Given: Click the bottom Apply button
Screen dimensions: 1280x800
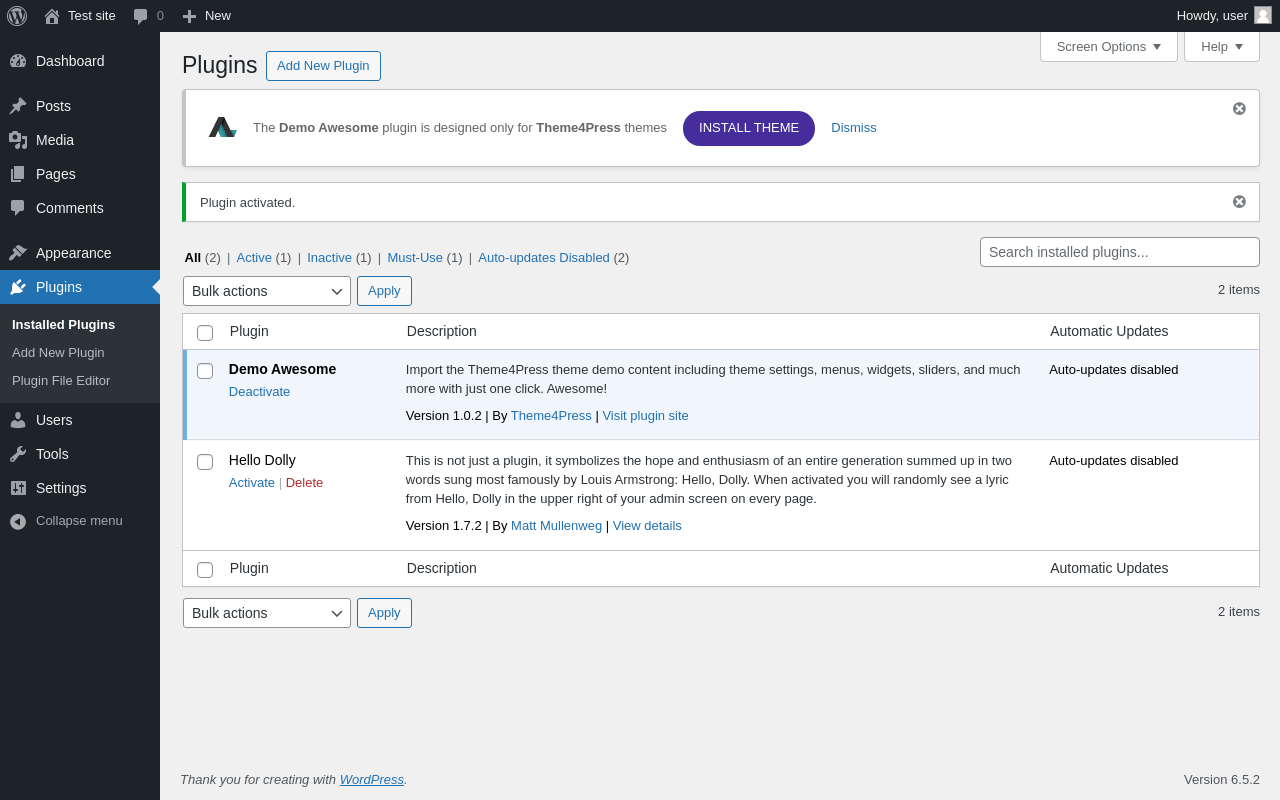Looking at the screenshot, I should coord(384,613).
